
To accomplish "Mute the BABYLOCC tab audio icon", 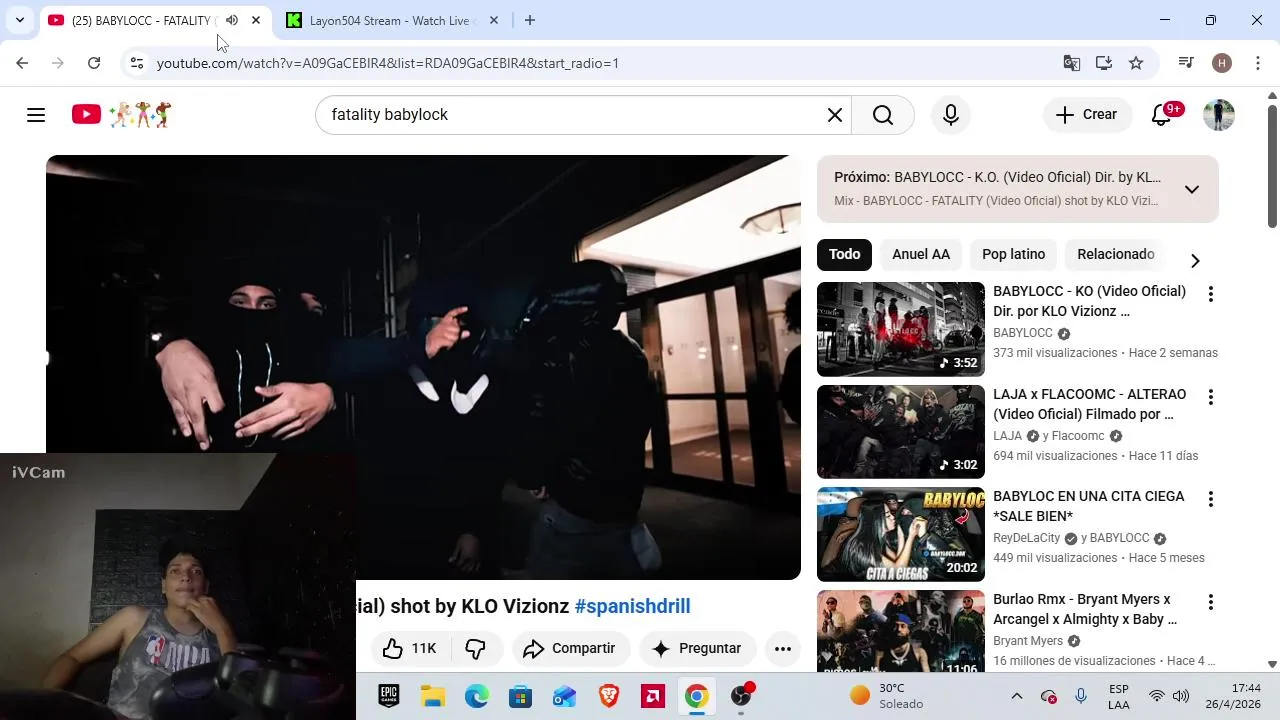I will [232, 20].
